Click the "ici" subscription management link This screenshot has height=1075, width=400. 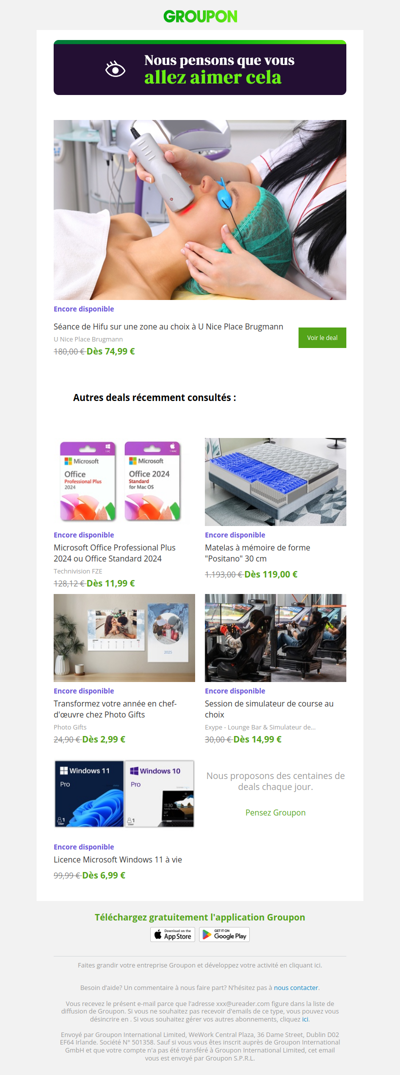305,1019
